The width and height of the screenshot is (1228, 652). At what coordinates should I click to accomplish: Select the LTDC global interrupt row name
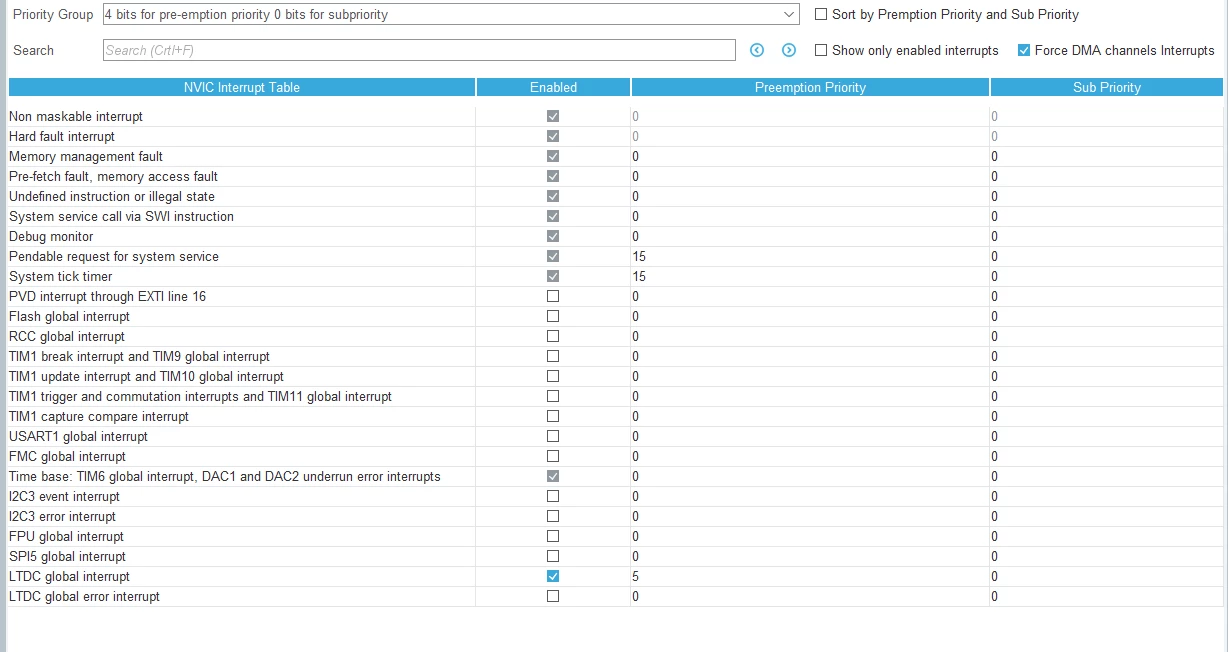click(x=69, y=576)
